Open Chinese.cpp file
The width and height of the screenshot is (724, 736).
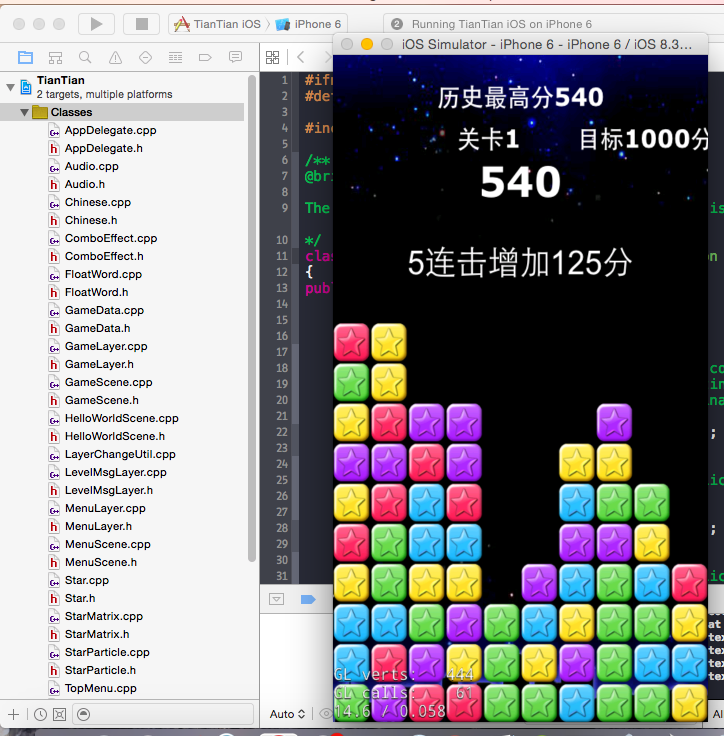(98, 202)
